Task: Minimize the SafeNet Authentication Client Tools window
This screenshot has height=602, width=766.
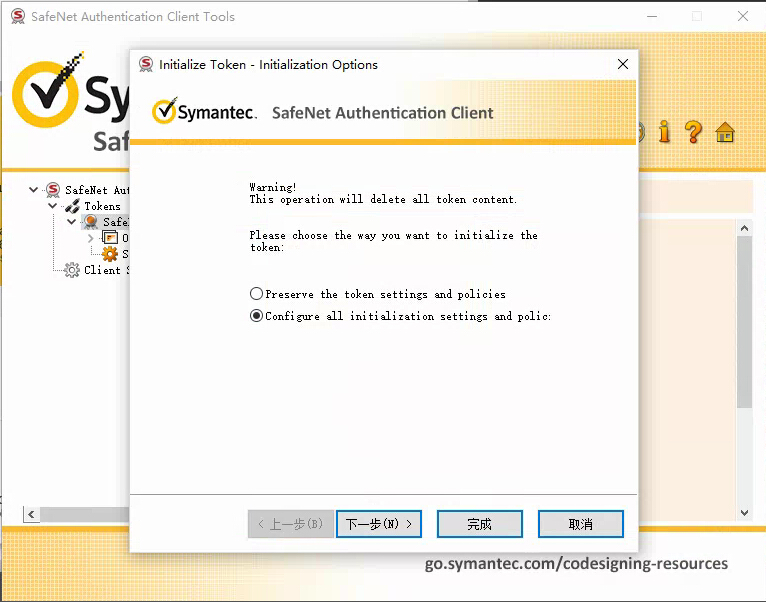Action: [x=652, y=16]
